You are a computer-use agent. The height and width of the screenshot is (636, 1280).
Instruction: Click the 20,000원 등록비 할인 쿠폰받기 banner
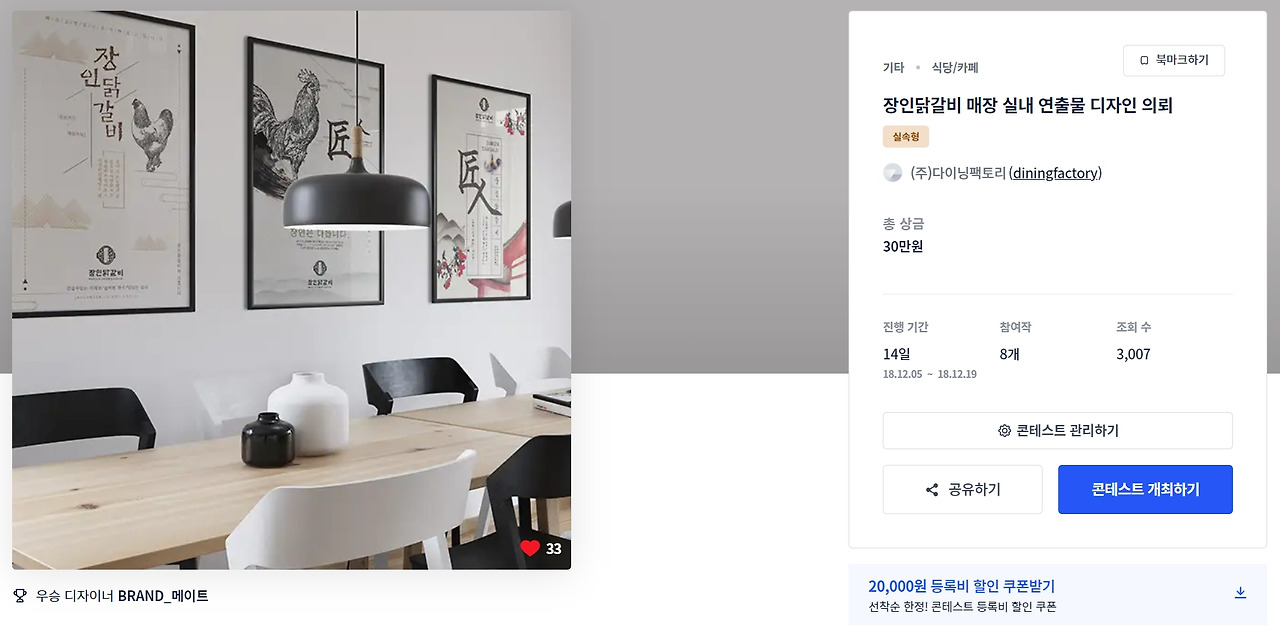click(1057, 595)
